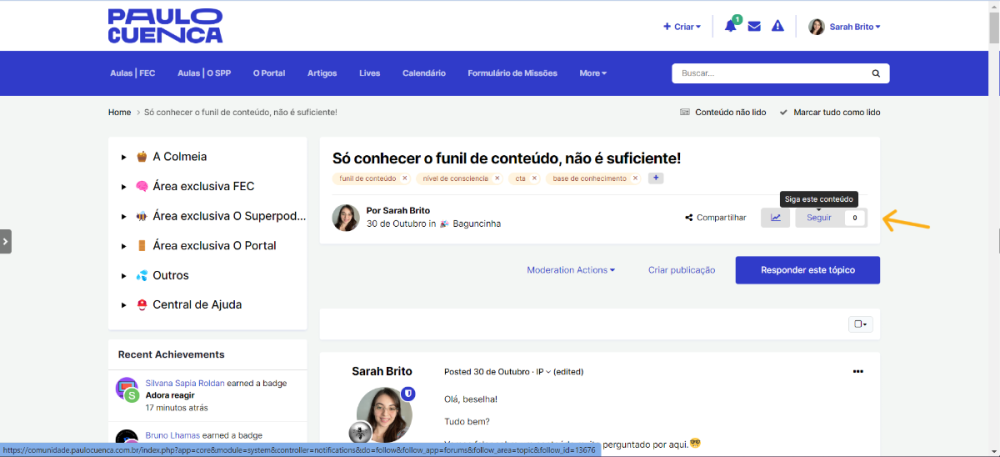Click the moderator shield badge on avatar
This screenshot has height=457, width=1000.
[x=408, y=394]
